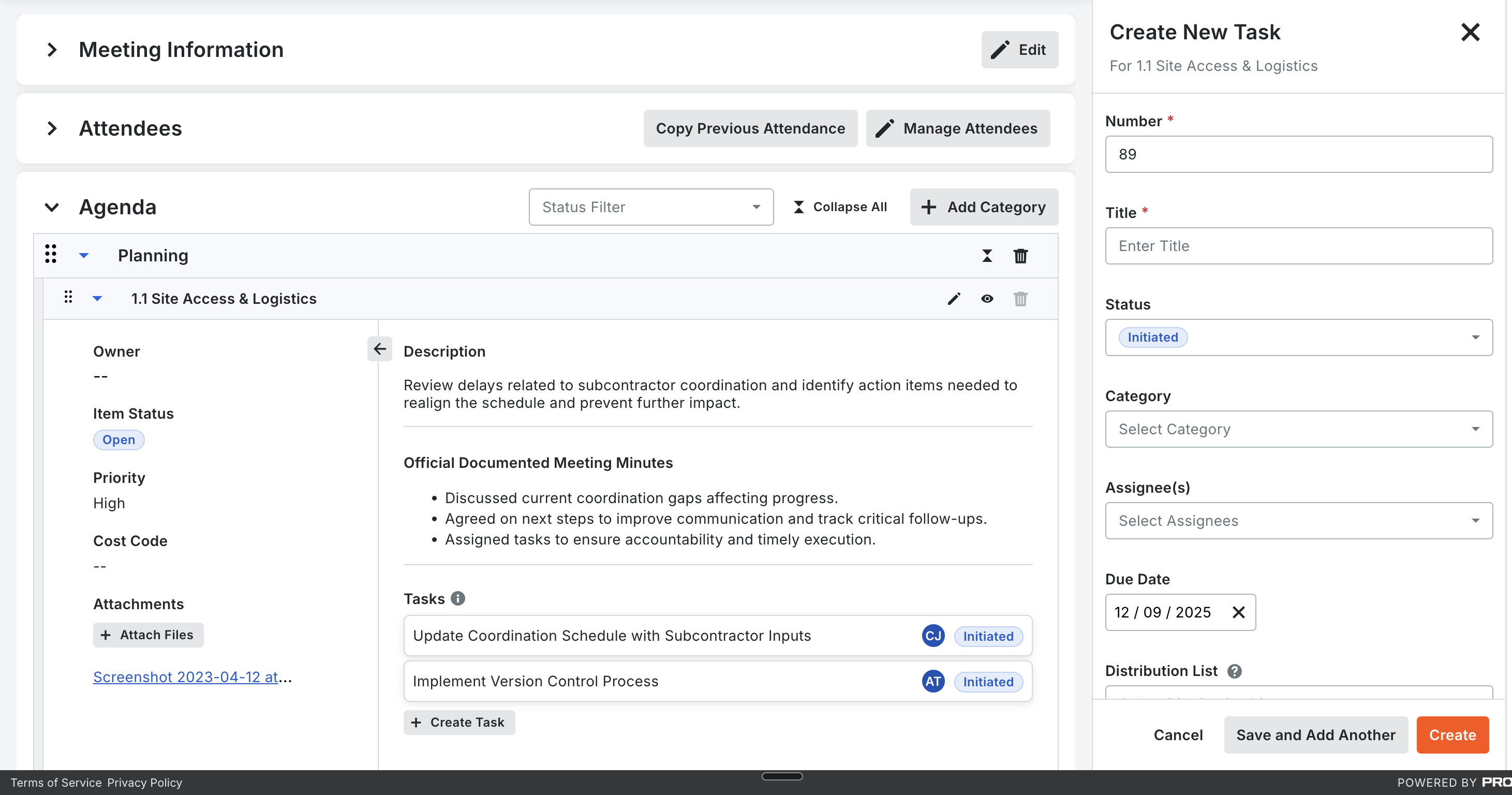This screenshot has width=1512, height=795.
Task: Open the Select Category dropdown
Action: [x=1298, y=429]
